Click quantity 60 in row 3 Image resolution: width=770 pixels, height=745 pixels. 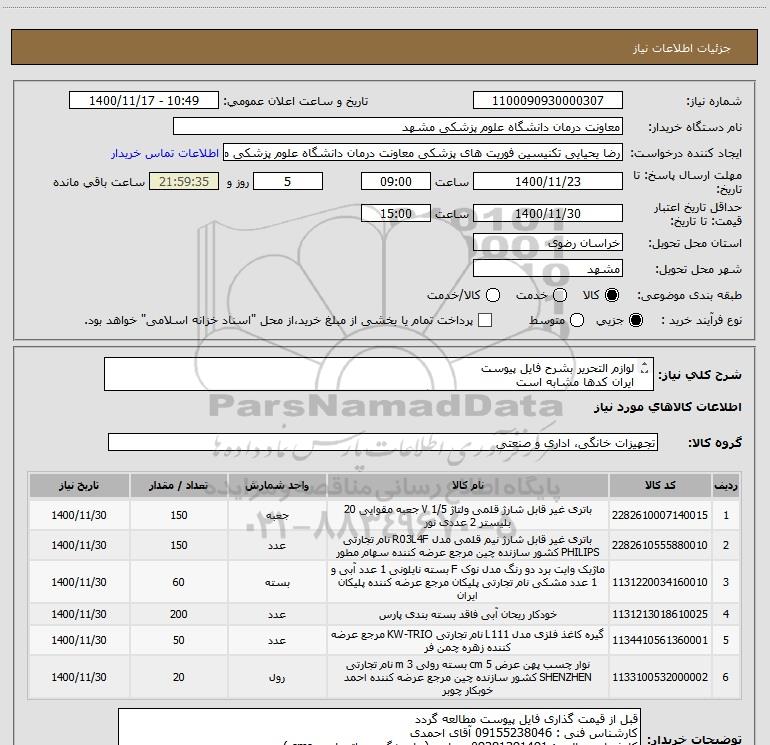(178, 582)
